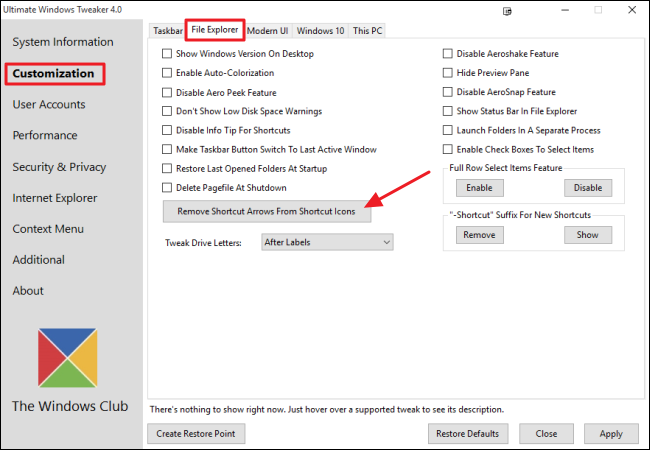Check Disable Info Tip For Shortcuts
650x450 pixels.
167,130
